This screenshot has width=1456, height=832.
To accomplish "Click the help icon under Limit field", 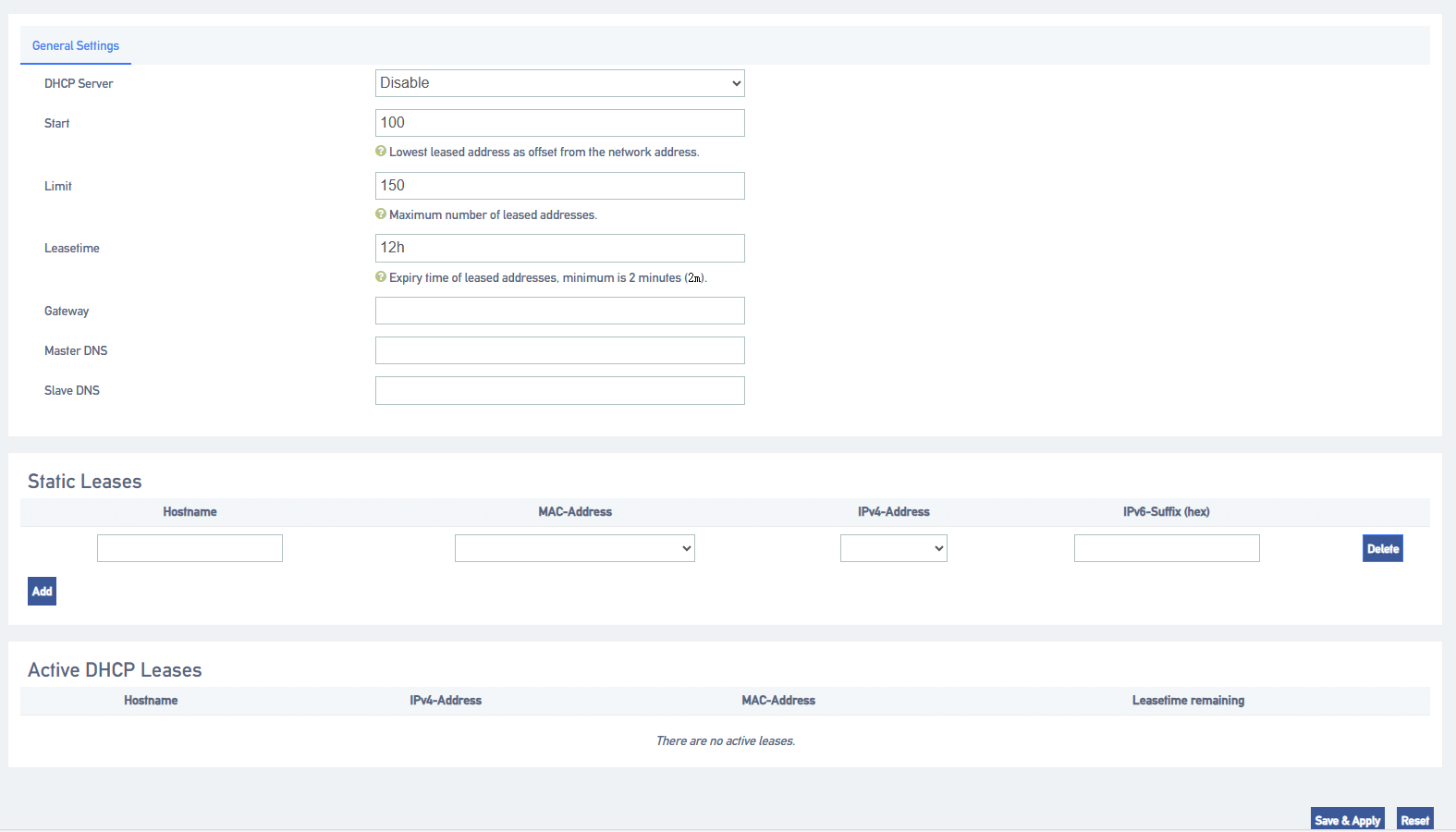I will 381,214.
